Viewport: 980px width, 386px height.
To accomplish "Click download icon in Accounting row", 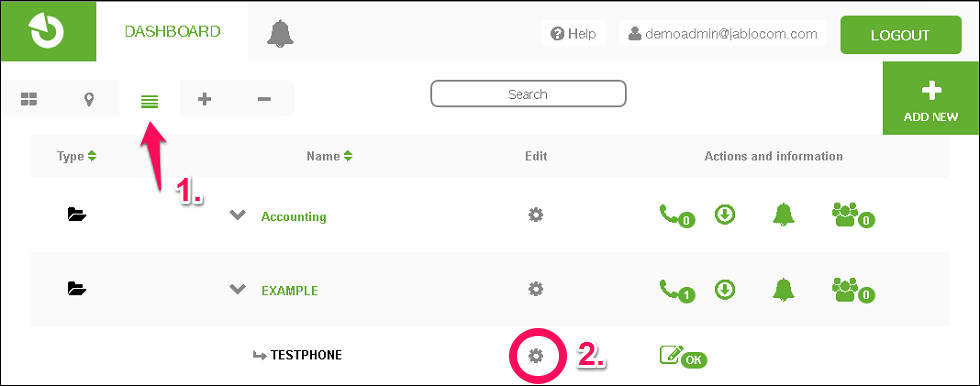I will [x=724, y=215].
